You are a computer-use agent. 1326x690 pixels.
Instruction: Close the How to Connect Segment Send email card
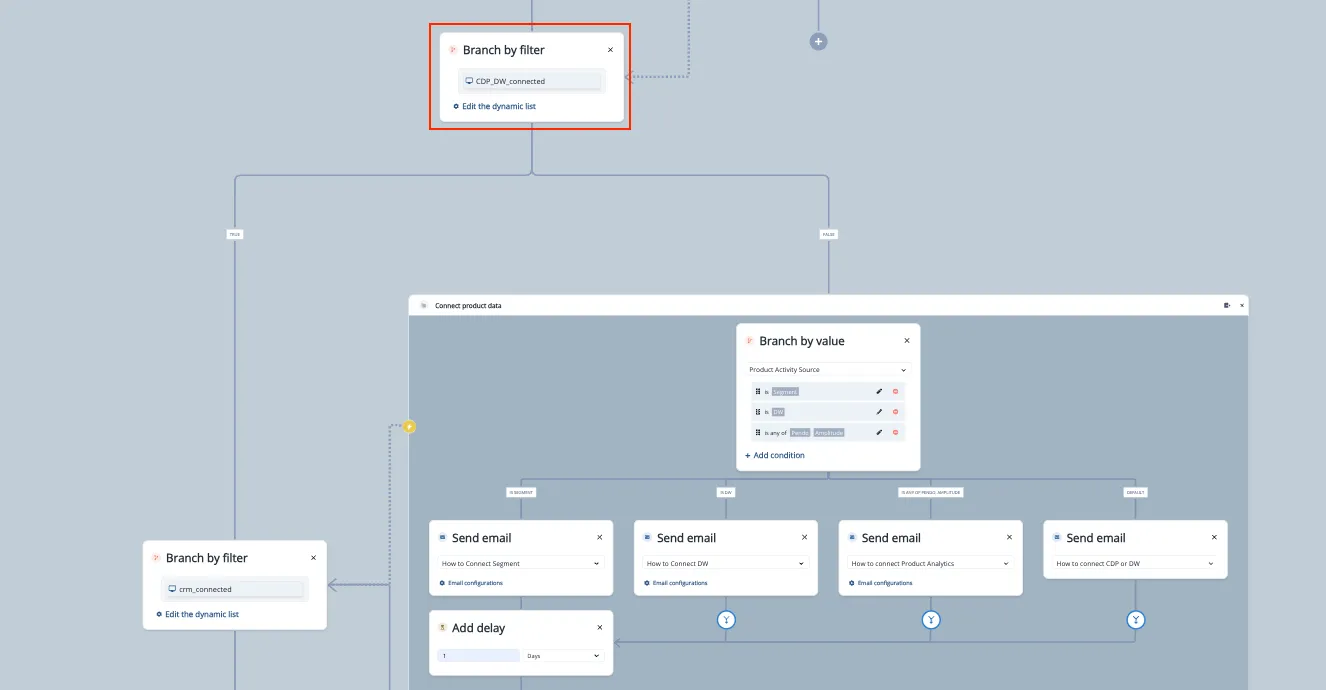click(x=600, y=538)
